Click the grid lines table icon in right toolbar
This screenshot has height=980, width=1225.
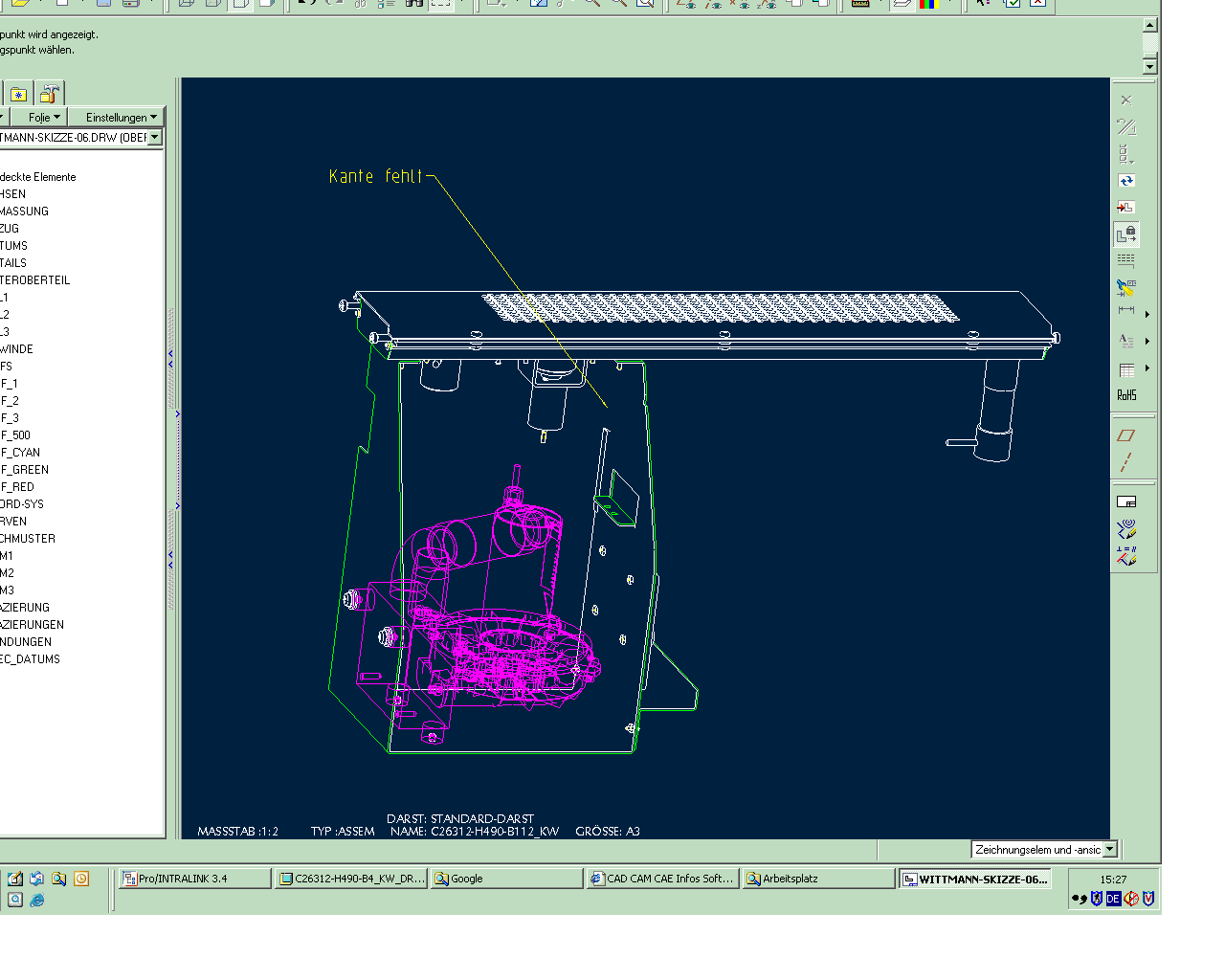pyautogui.click(x=1126, y=260)
